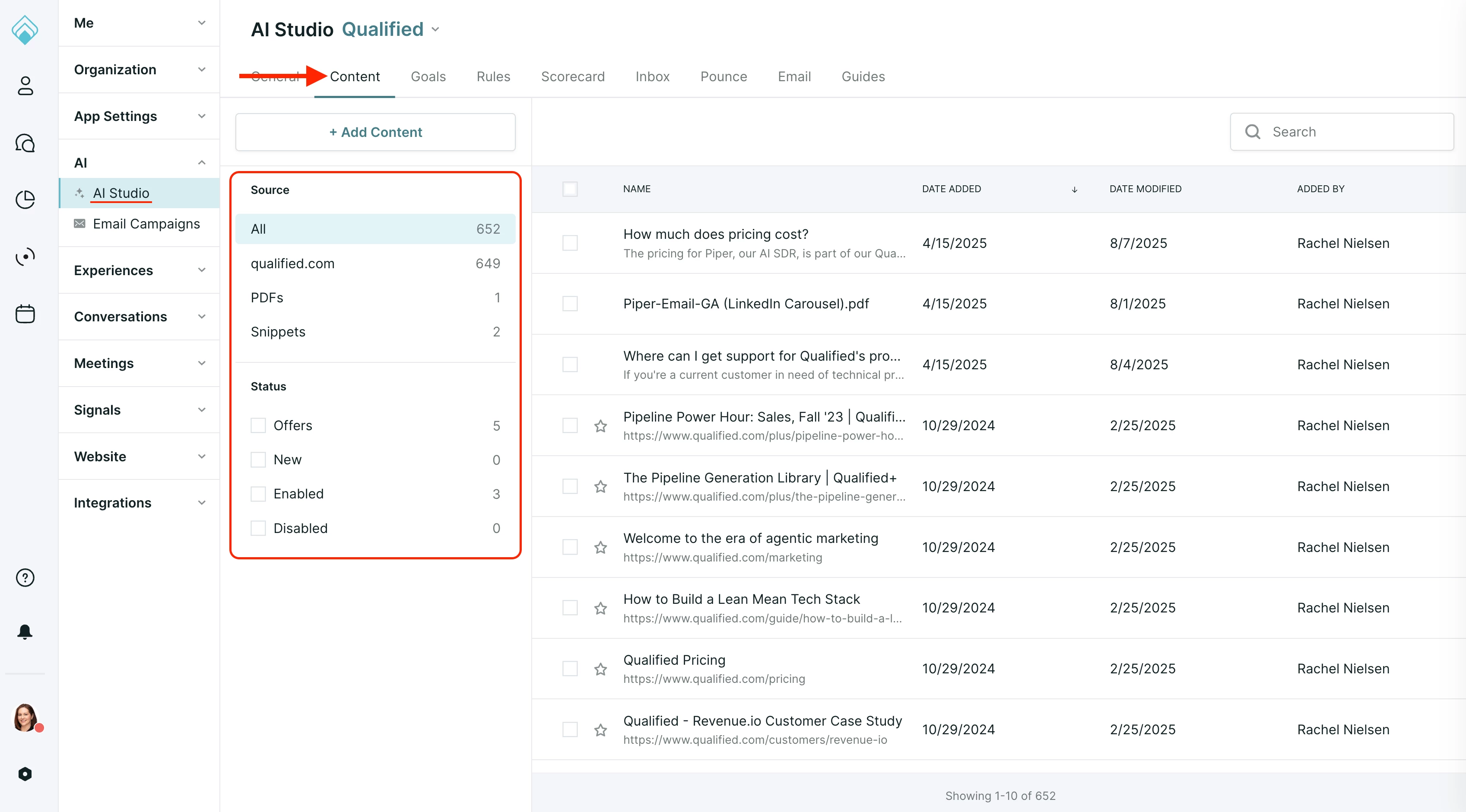Screen dimensions: 1466x812
Task: Open the person profile icon in rail
Action: click(25, 86)
